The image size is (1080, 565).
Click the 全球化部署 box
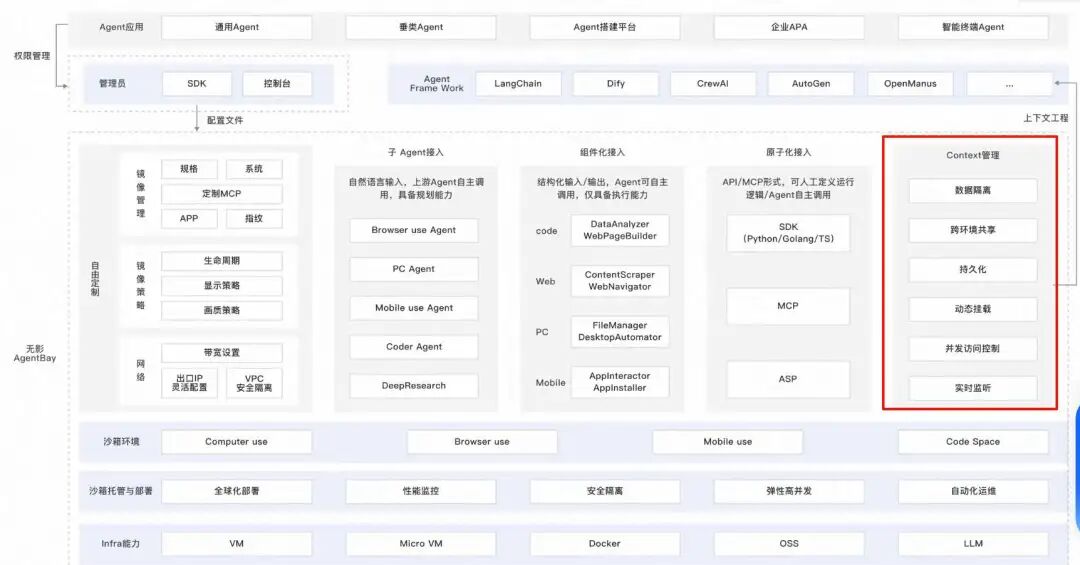[x=236, y=492]
